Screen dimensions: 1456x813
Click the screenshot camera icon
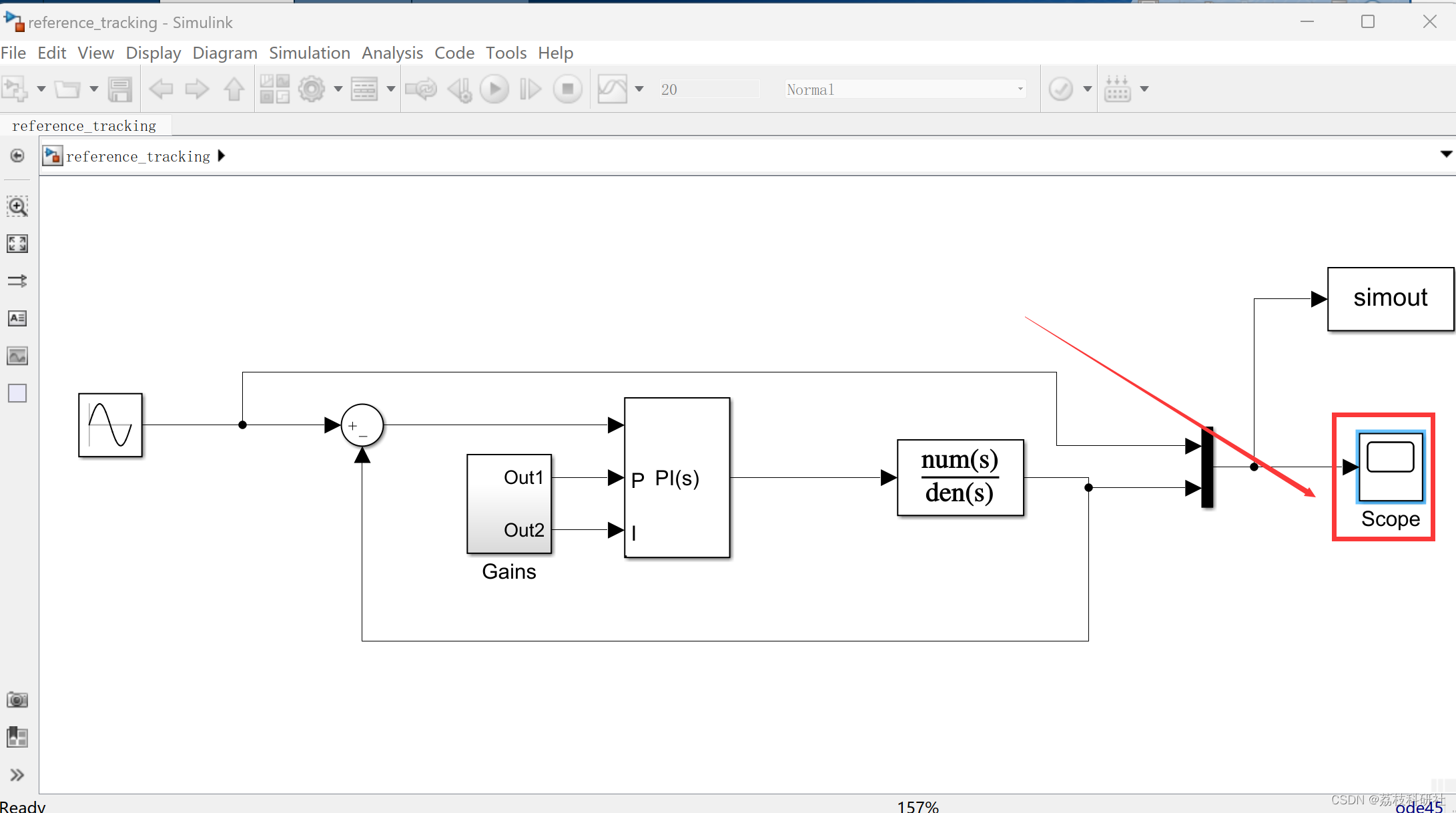17,700
